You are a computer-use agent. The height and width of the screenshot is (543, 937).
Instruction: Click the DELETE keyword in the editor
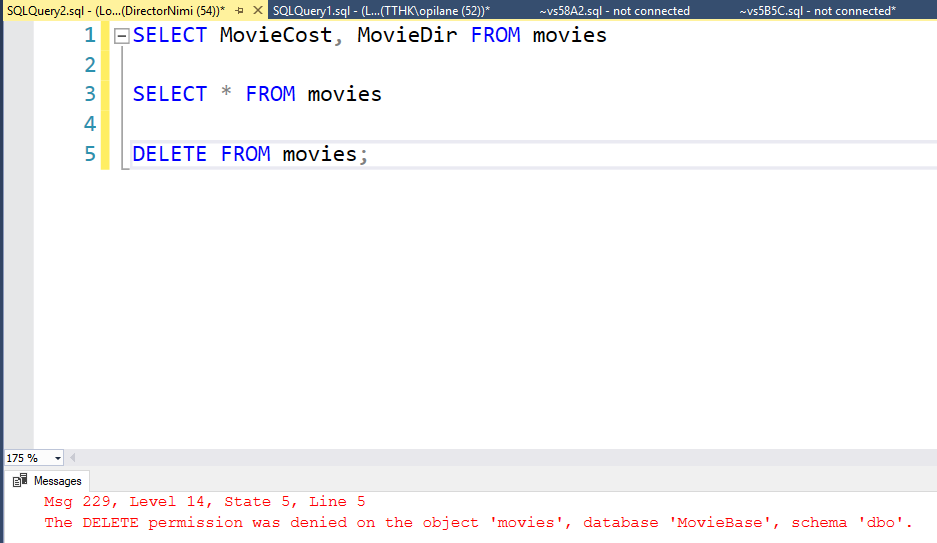pos(169,154)
